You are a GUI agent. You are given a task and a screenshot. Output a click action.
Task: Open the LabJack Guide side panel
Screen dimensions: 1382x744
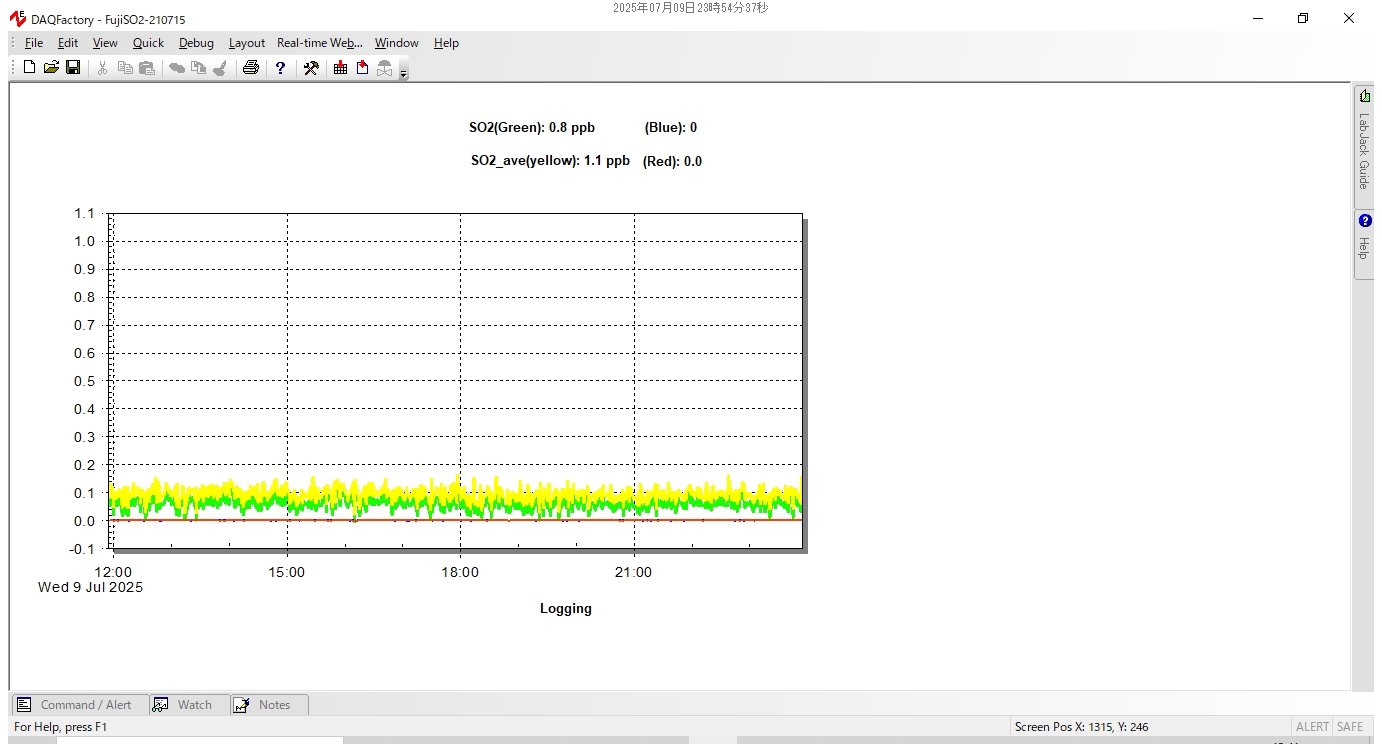click(x=1364, y=147)
